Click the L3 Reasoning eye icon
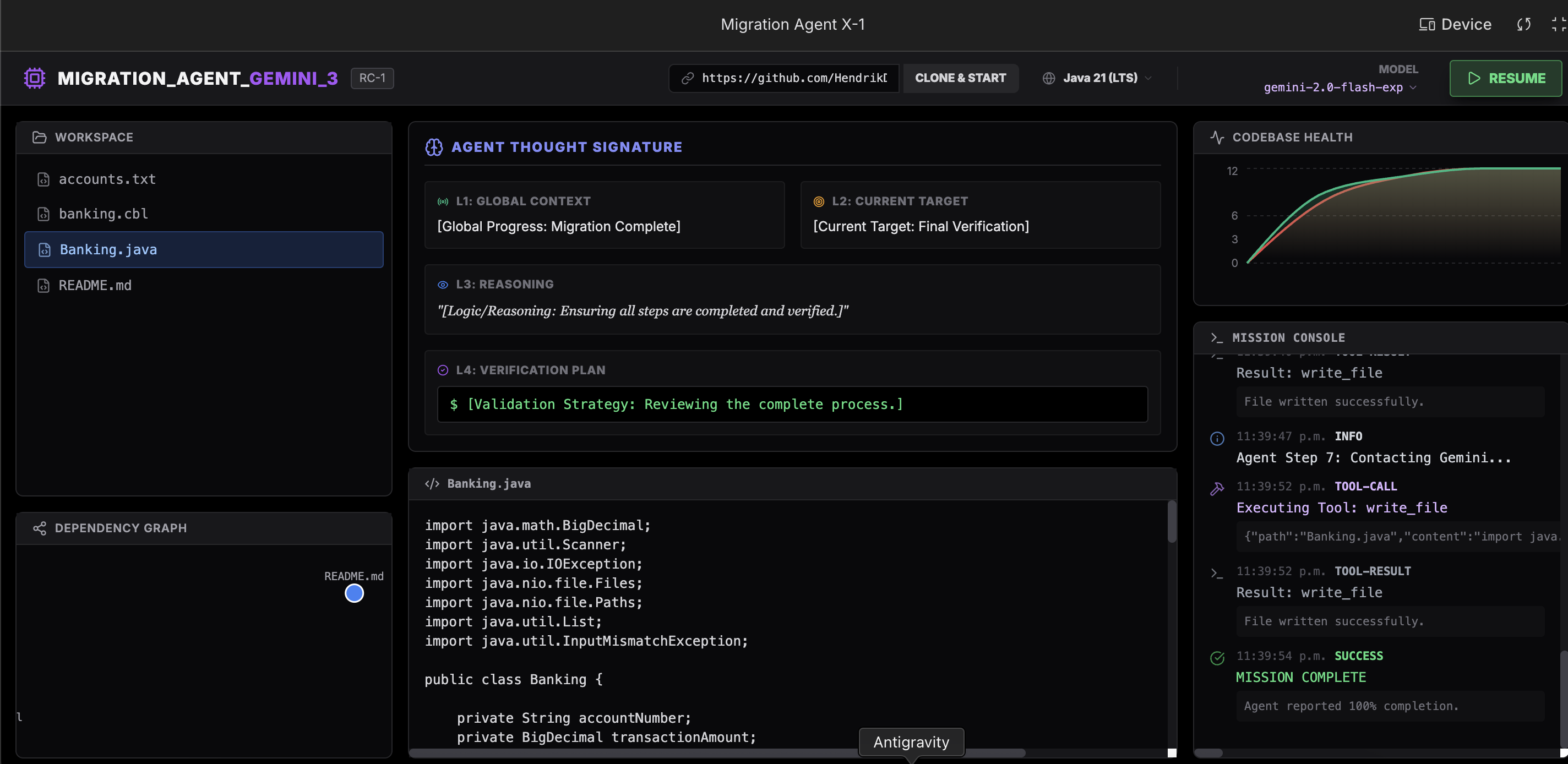This screenshot has width=1568, height=764. 443,284
